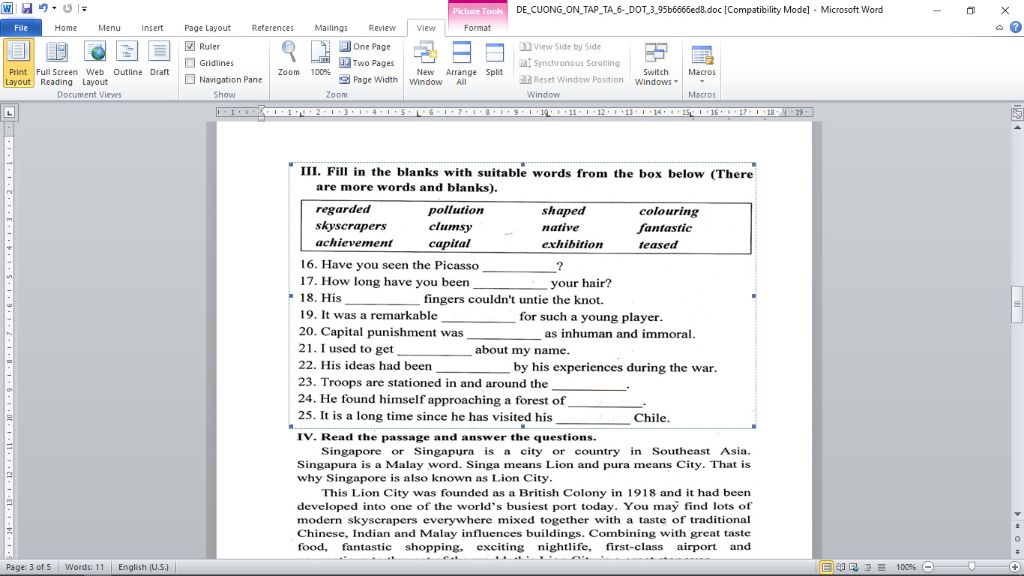Select Page Width zoom
Image resolution: width=1024 pixels, height=576 pixels.
click(x=368, y=80)
